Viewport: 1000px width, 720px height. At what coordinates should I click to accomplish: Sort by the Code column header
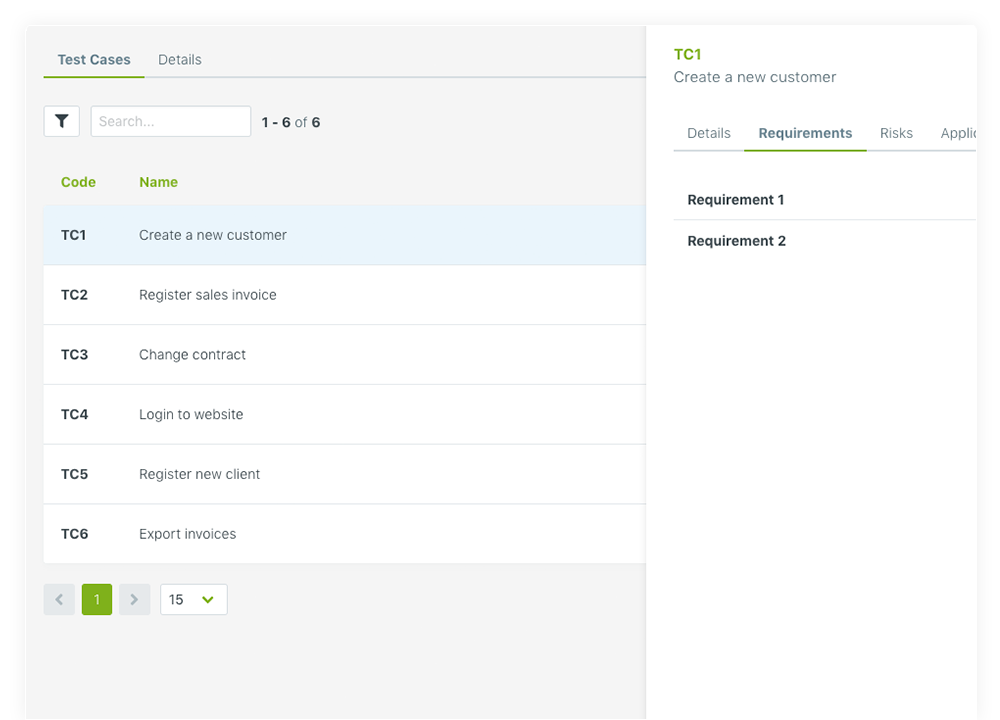coord(78,182)
